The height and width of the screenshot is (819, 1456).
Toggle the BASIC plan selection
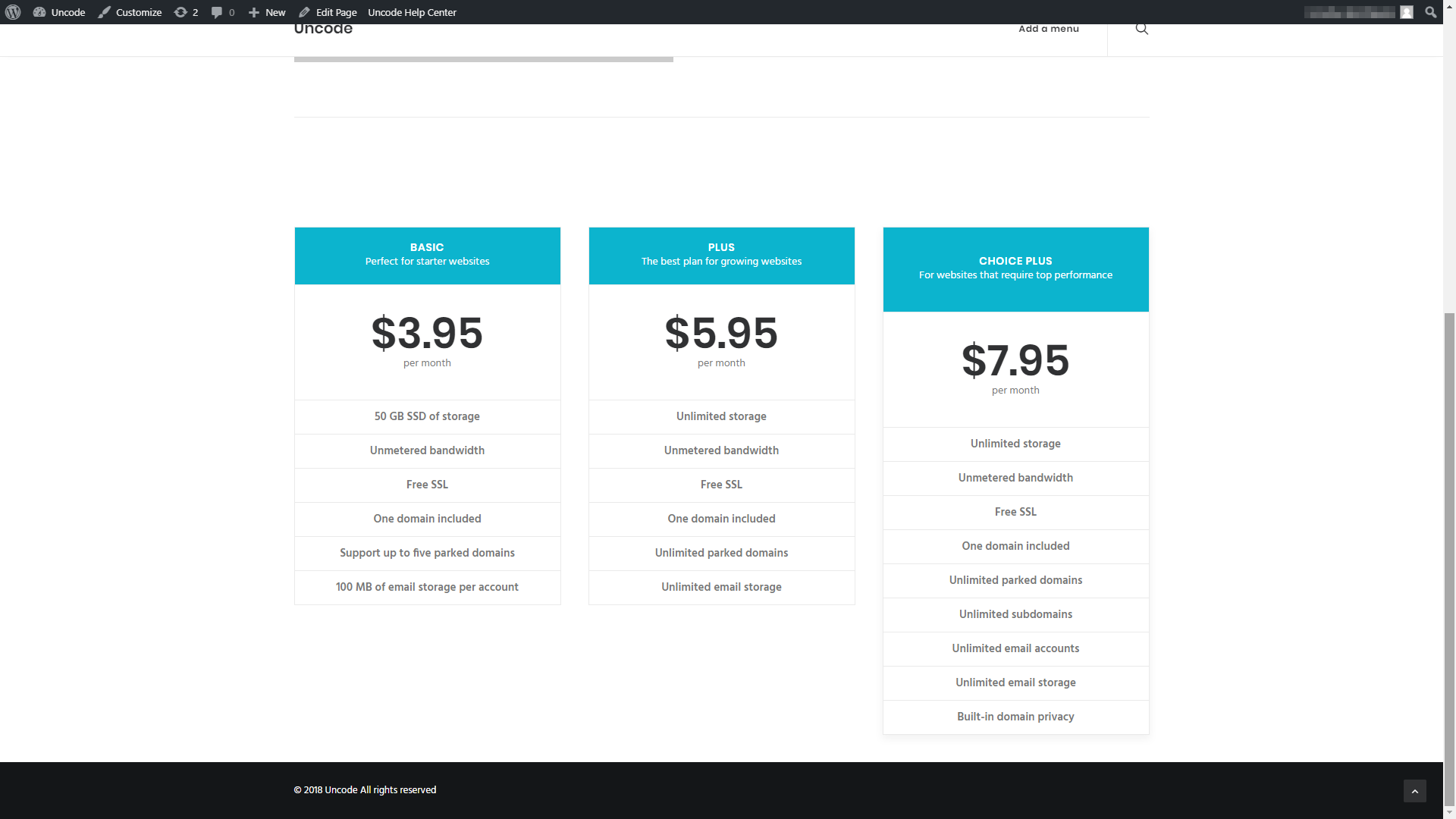[x=427, y=254]
